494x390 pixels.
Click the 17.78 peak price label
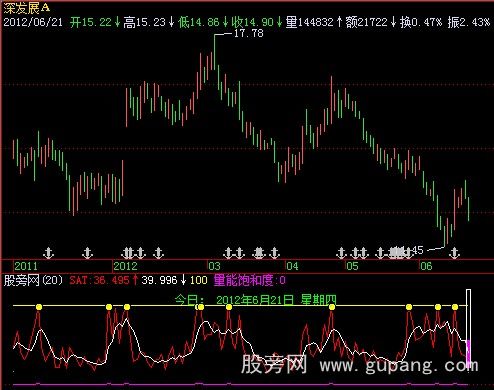coord(248,33)
